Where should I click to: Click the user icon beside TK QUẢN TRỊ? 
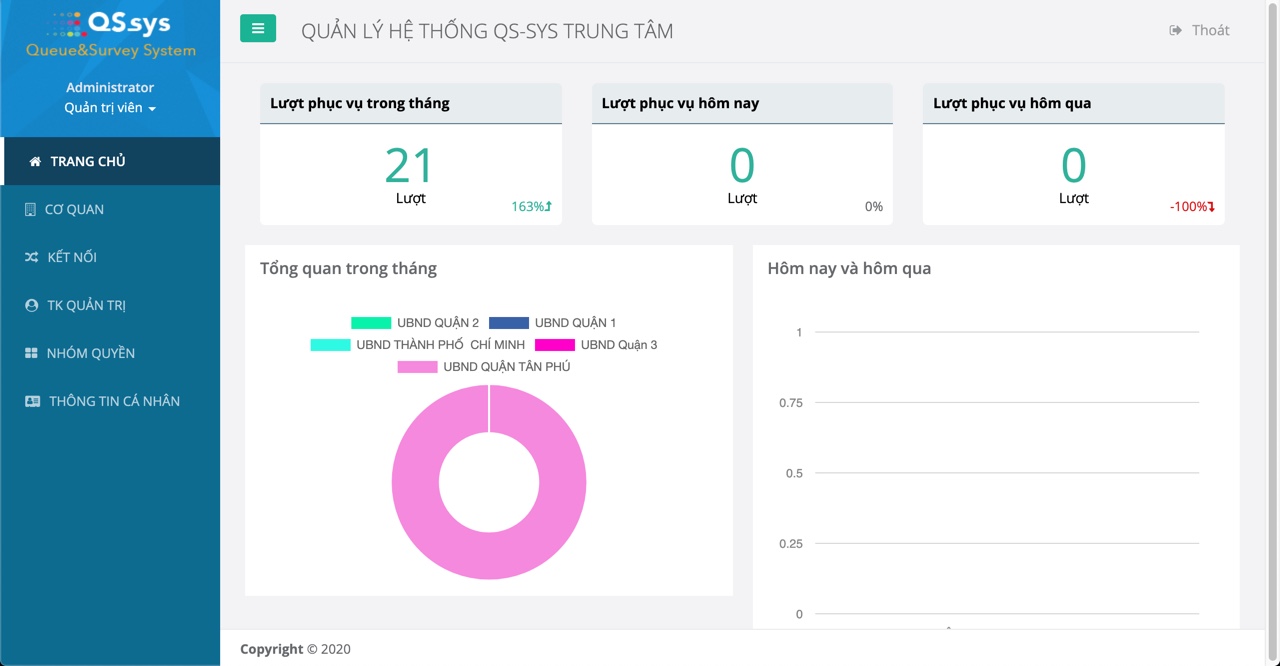31,306
